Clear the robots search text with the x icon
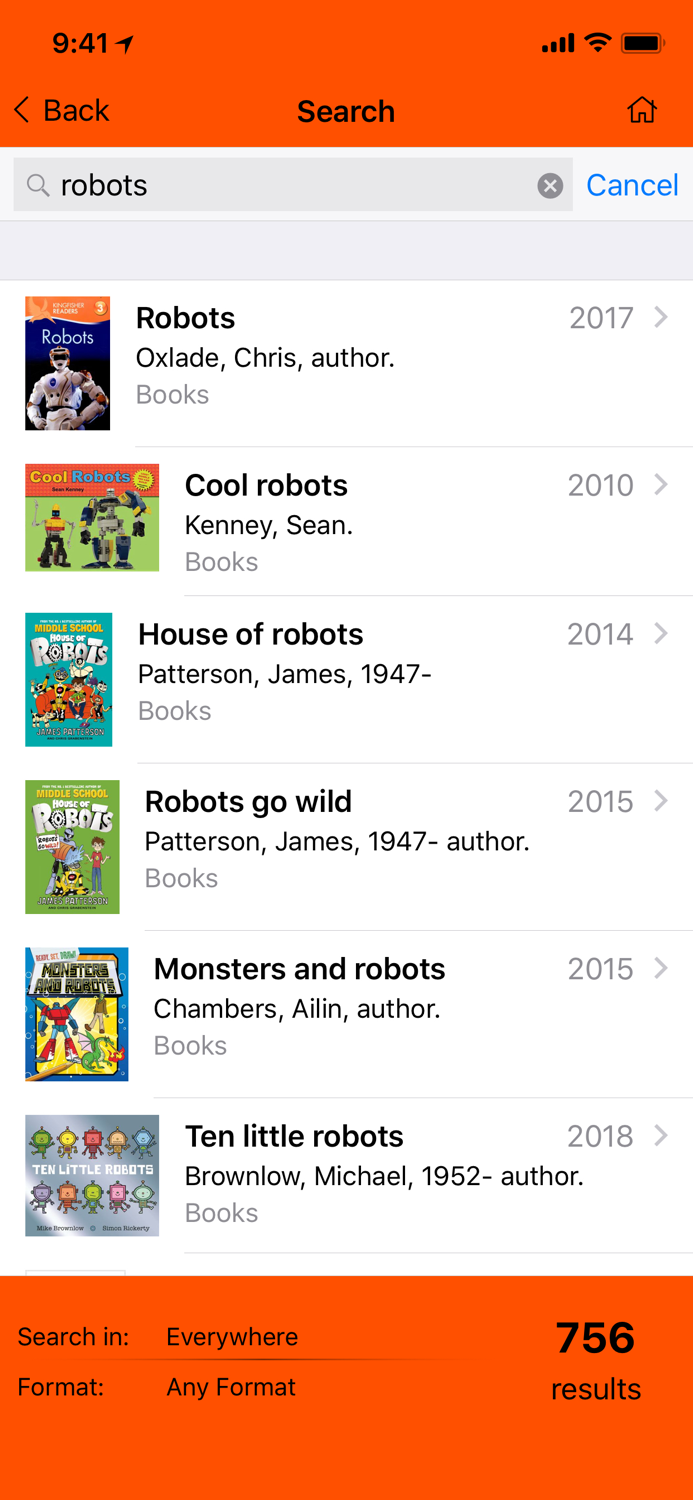Screen dimensions: 693x1500 (551, 185)
